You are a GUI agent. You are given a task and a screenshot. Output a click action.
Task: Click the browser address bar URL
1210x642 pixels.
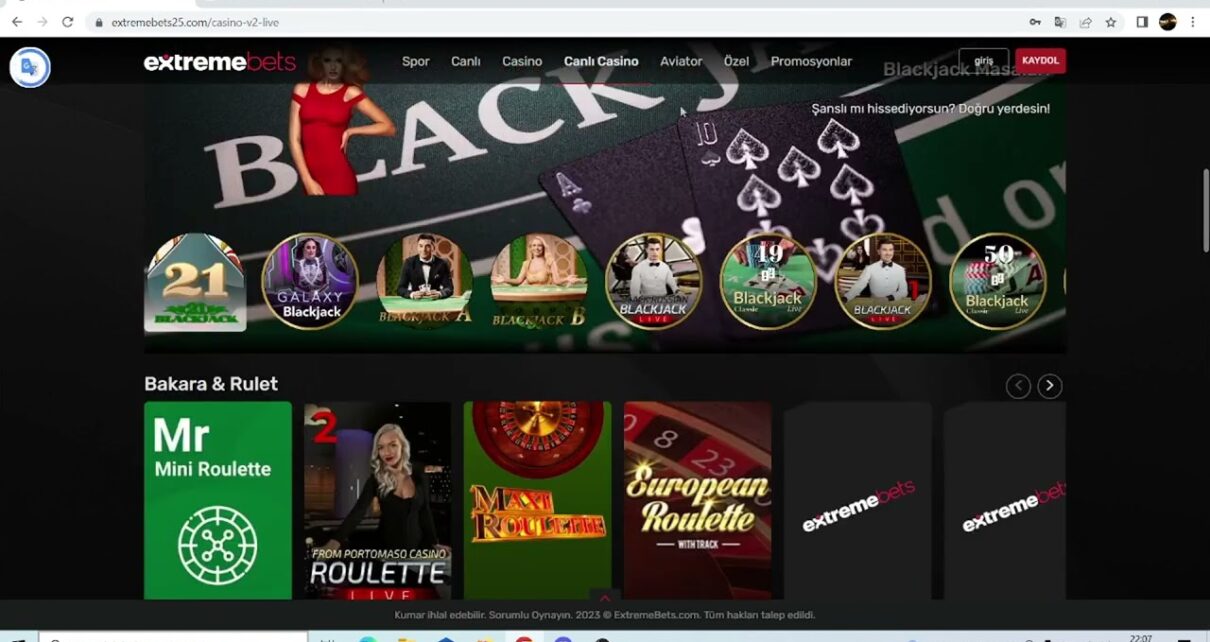coord(195,22)
